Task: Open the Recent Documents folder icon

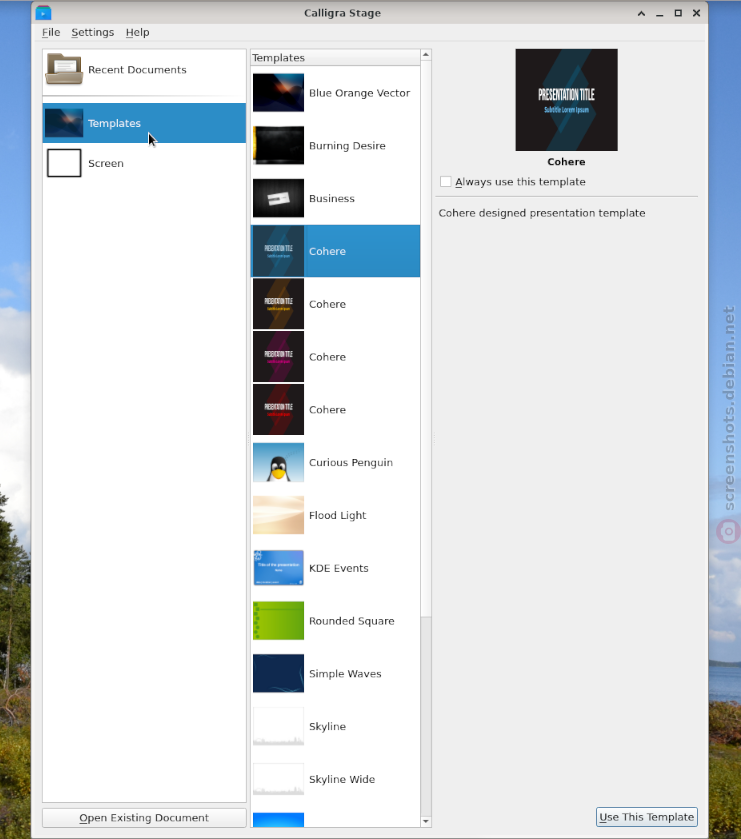Action: pyautogui.click(x=64, y=70)
